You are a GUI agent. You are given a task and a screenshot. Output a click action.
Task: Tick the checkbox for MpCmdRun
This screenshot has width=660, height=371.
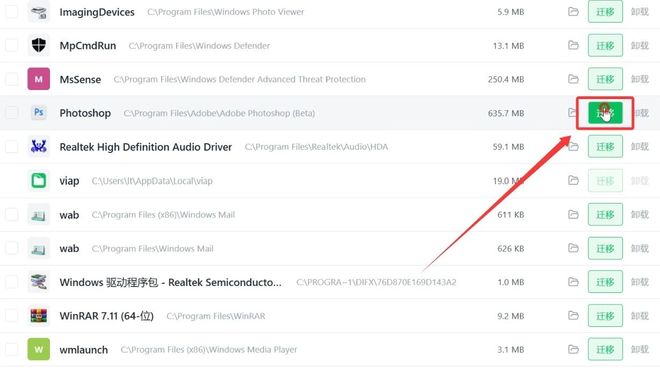[x=11, y=45]
